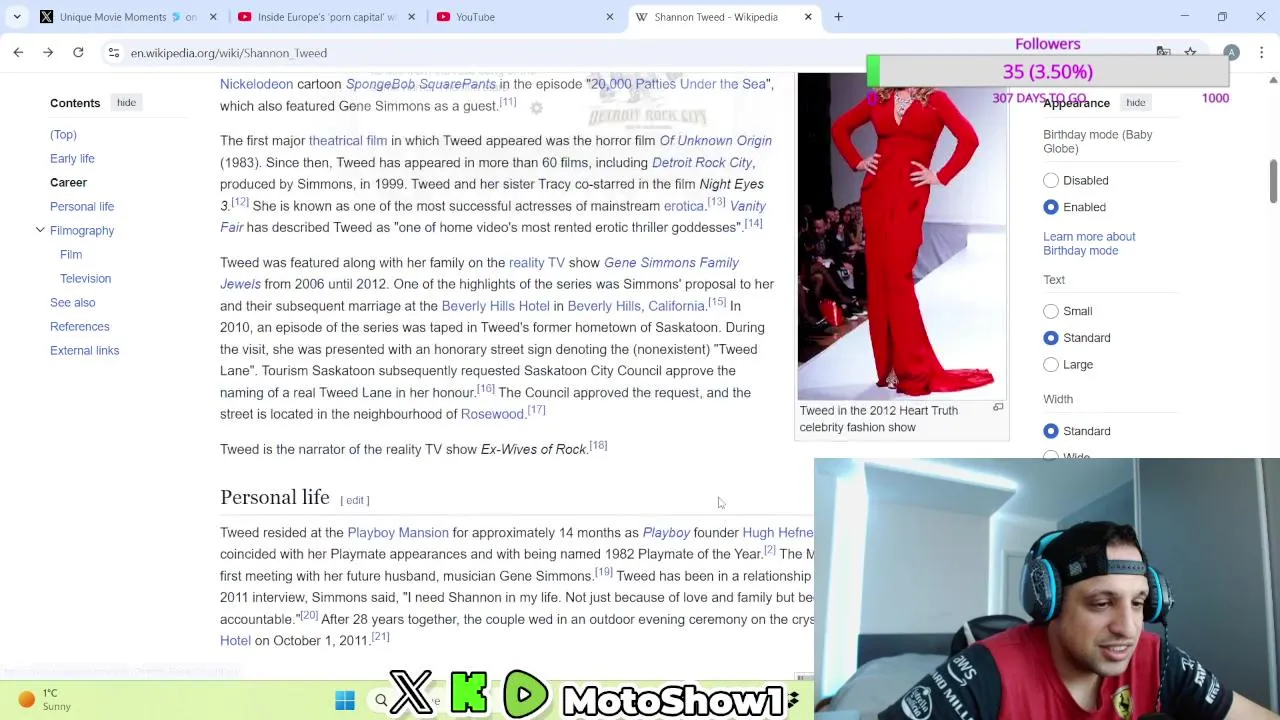Open the Chrome three-dot menu
Screen dimensions: 1280x720
tap(1261, 52)
